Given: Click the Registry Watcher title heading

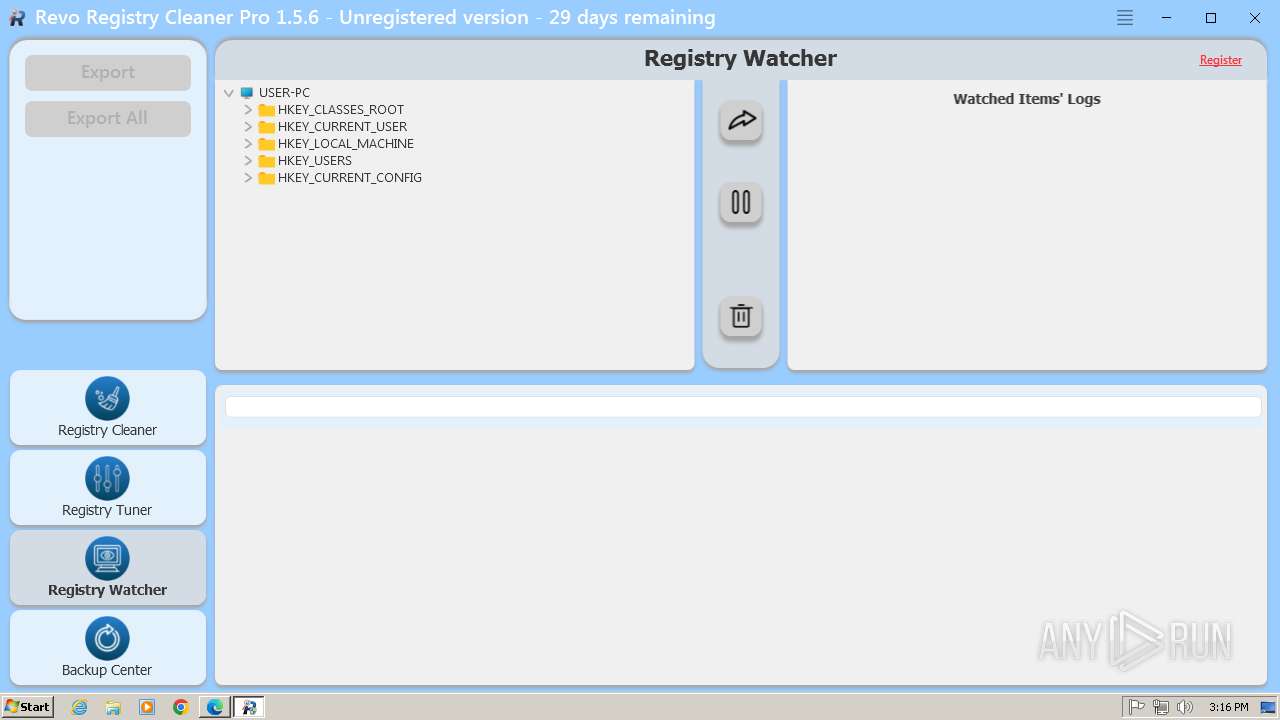Looking at the screenshot, I should [x=740, y=59].
